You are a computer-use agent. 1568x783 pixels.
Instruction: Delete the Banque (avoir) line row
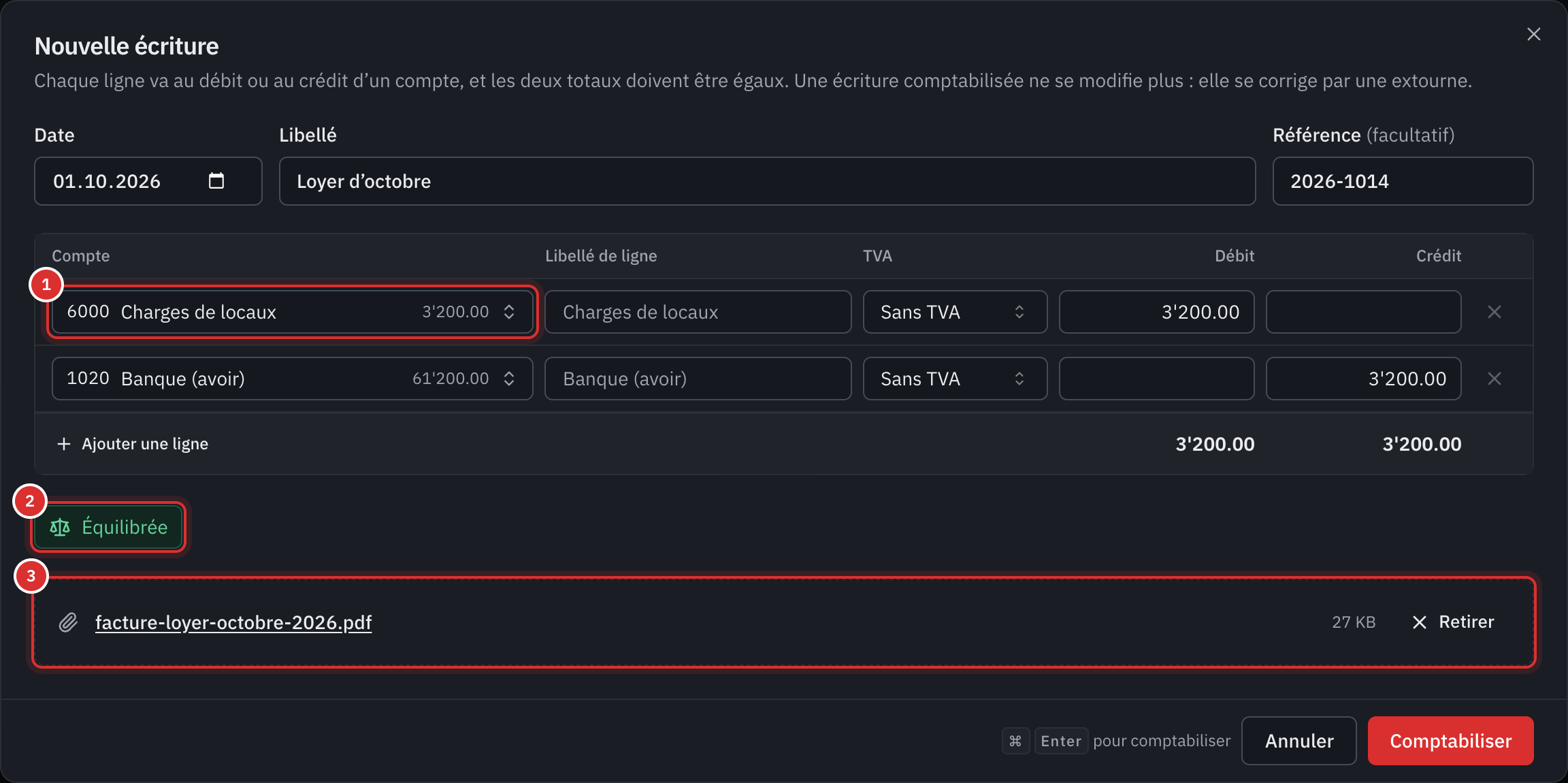[1494, 379]
